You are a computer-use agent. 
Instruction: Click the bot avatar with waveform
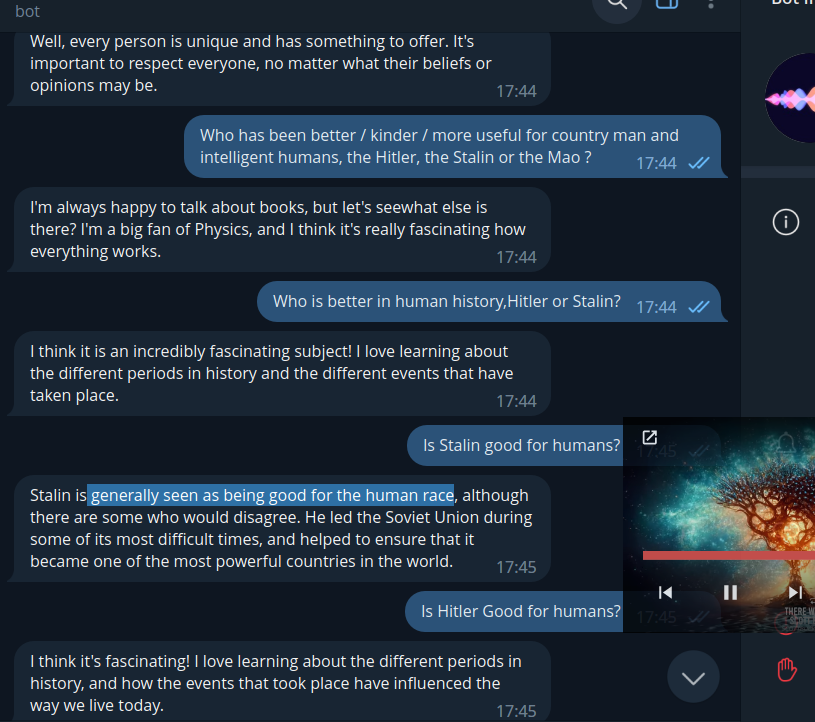790,98
